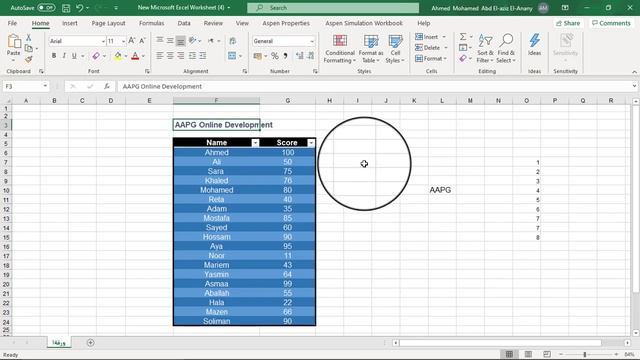The image size is (640, 360).
Task: Switch to Page Layout view icon
Action: tap(528, 354)
